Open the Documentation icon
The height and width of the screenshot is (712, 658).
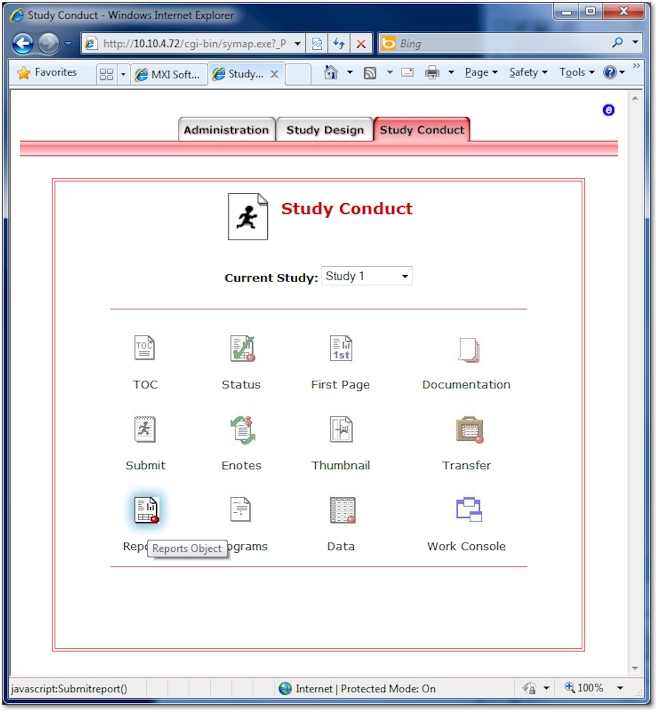tap(469, 350)
